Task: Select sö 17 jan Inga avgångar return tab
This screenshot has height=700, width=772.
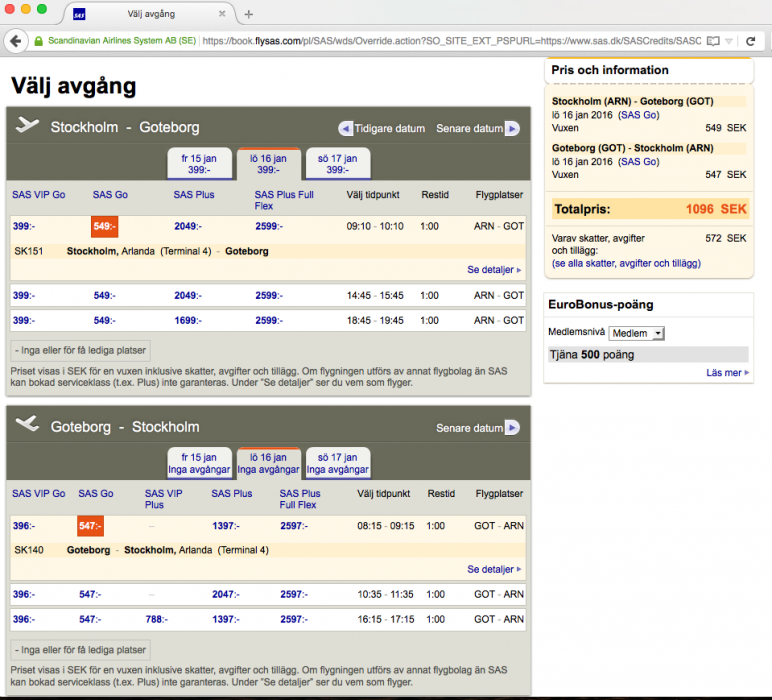Action: coord(338,463)
